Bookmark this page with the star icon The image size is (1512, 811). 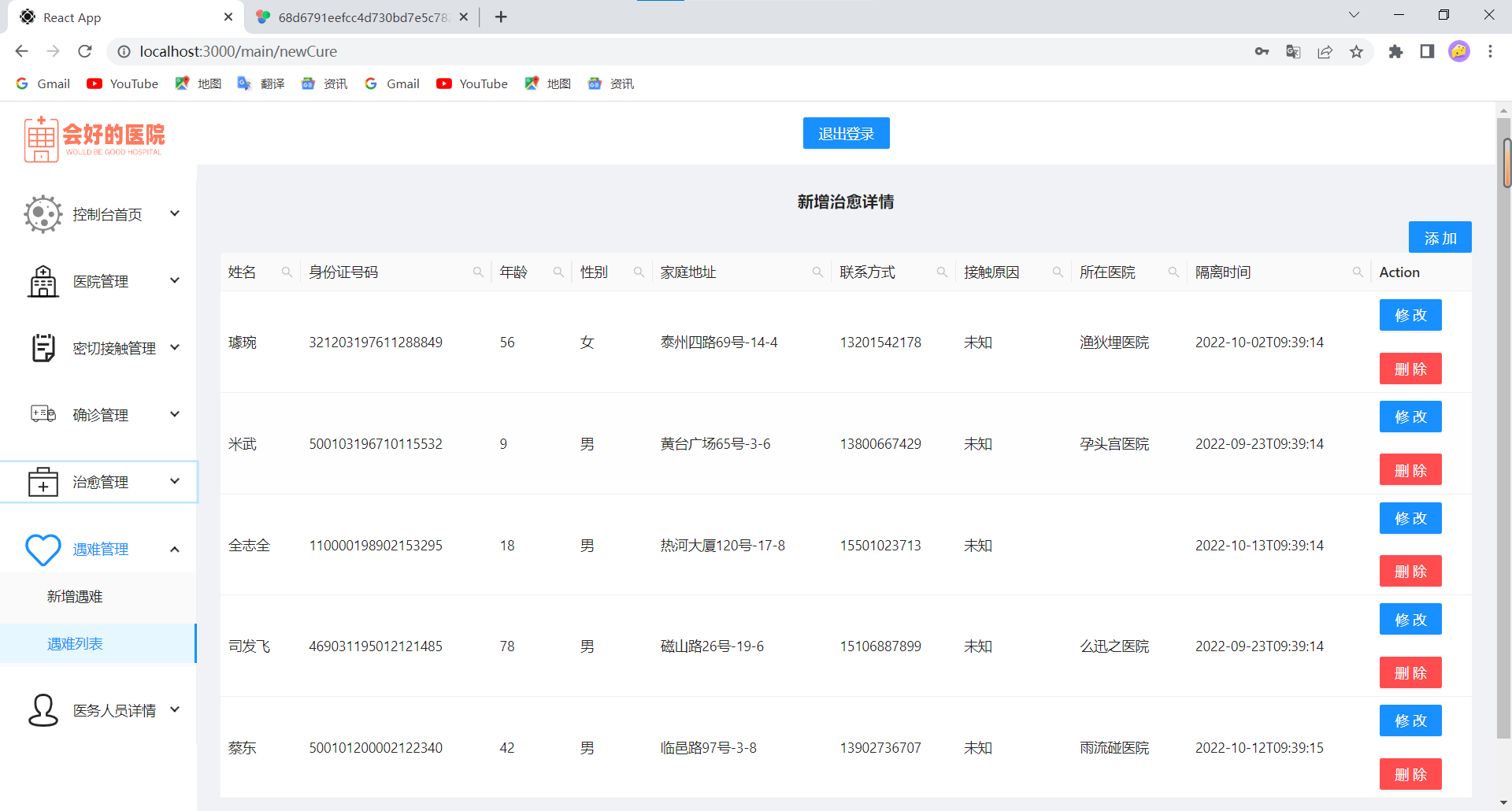1356,51
